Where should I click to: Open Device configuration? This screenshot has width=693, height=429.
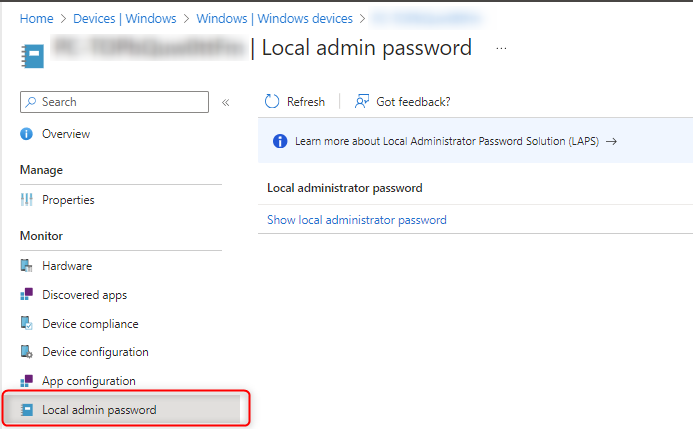click(x=95, y=352)
